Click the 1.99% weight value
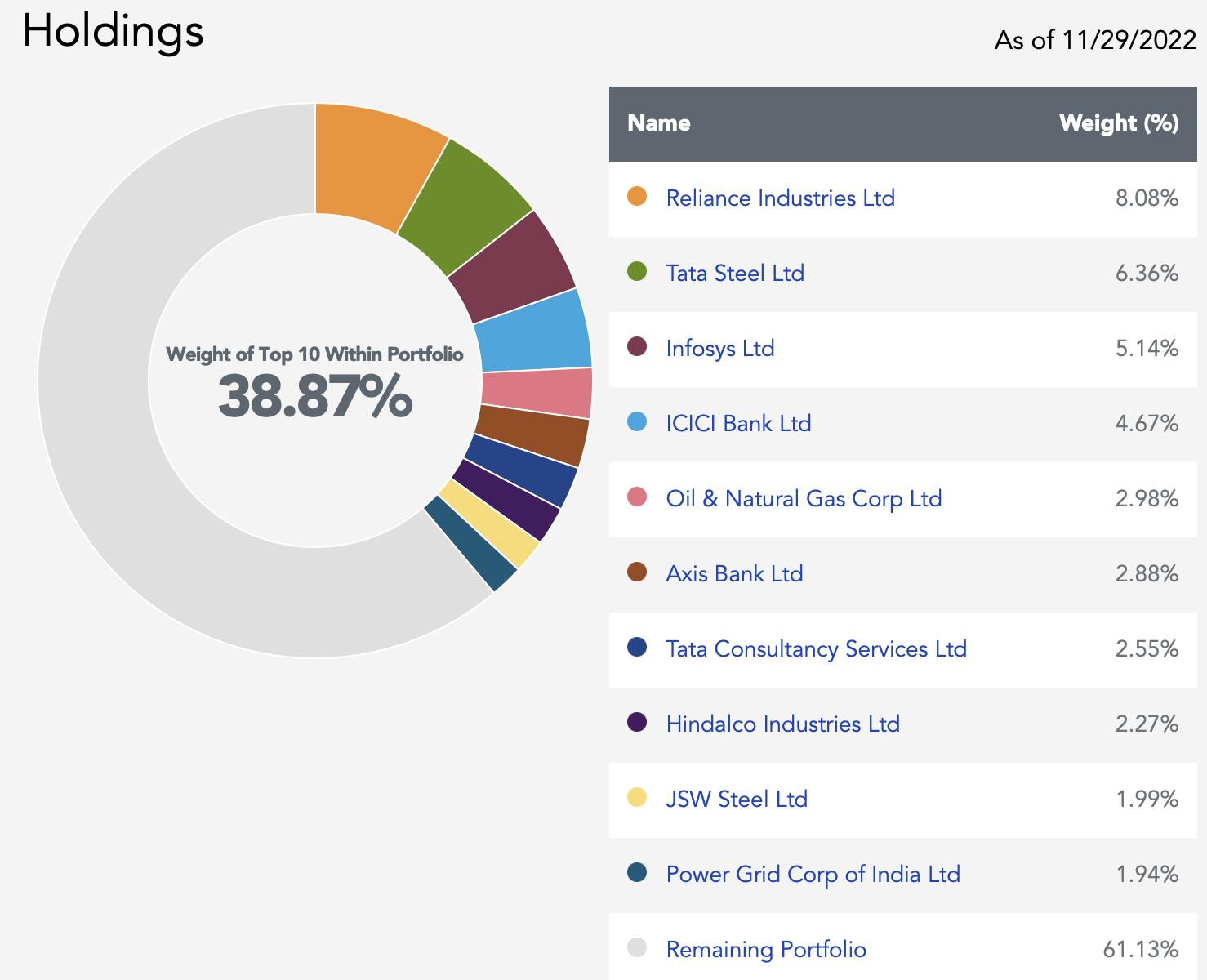Image resolution: width=1207 pixels, height=980 pixels. [x=1147, y=800]
